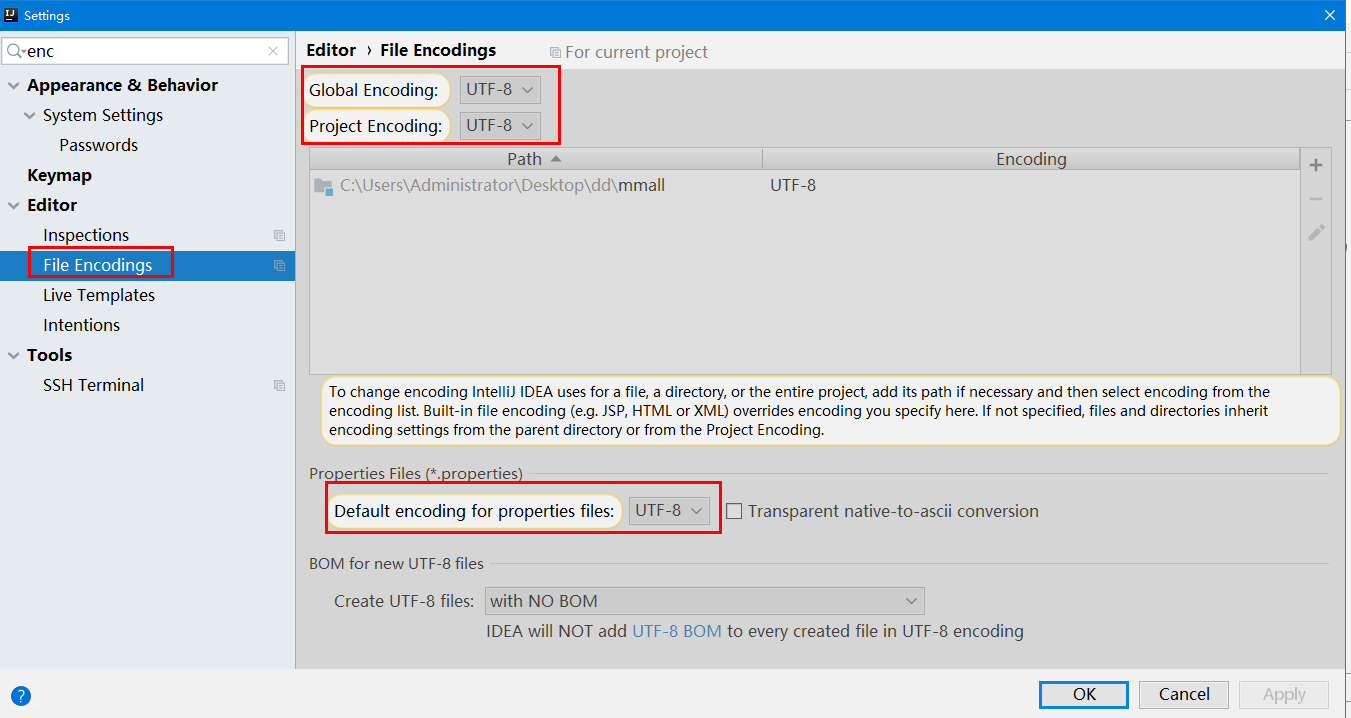Click the Edit pencil icon
The height and width of the screenshot is (718, 1351).
click(1316, 232)
